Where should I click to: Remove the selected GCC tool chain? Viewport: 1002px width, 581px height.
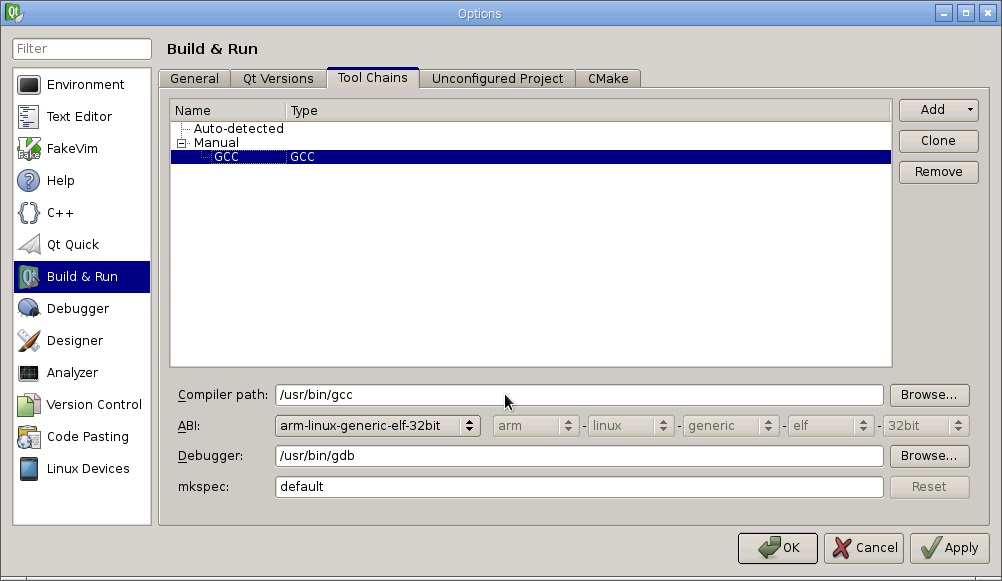pos(938,172)
